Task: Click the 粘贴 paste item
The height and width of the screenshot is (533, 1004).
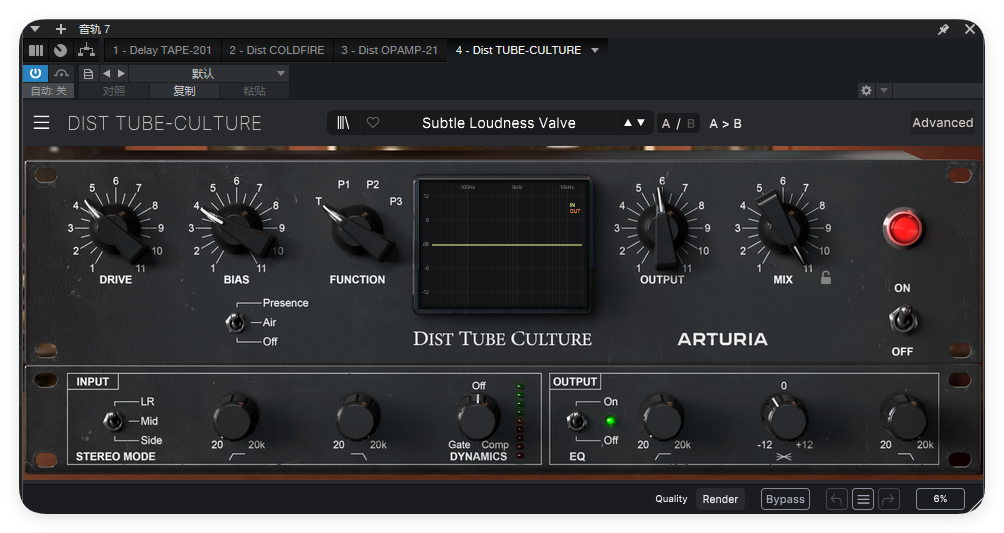Action: click(254, 91)
